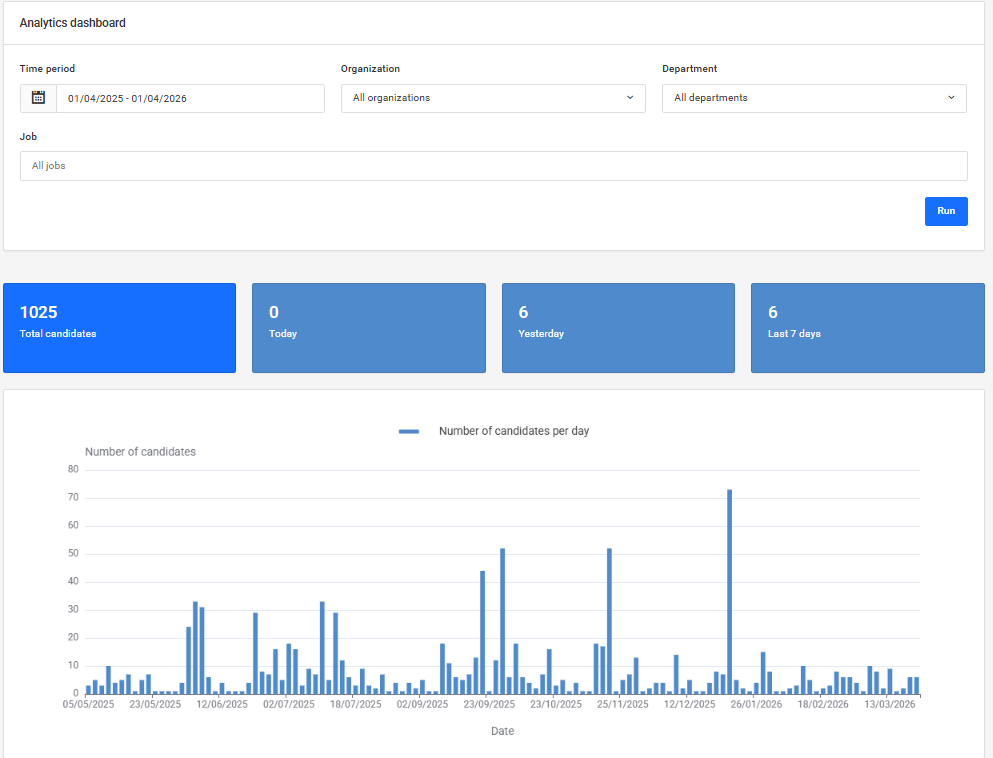This screenshot has height=758, width=993.
Task: Click the Today candidates card
Action: (368, 328)
